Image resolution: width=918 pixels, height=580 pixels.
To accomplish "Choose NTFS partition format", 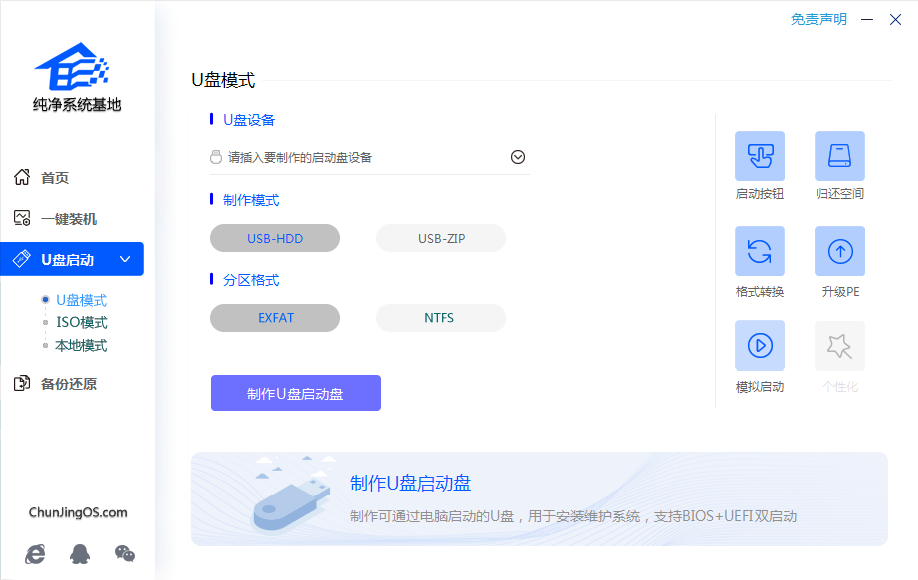I will pyautogui.click(x=441, y=318).
